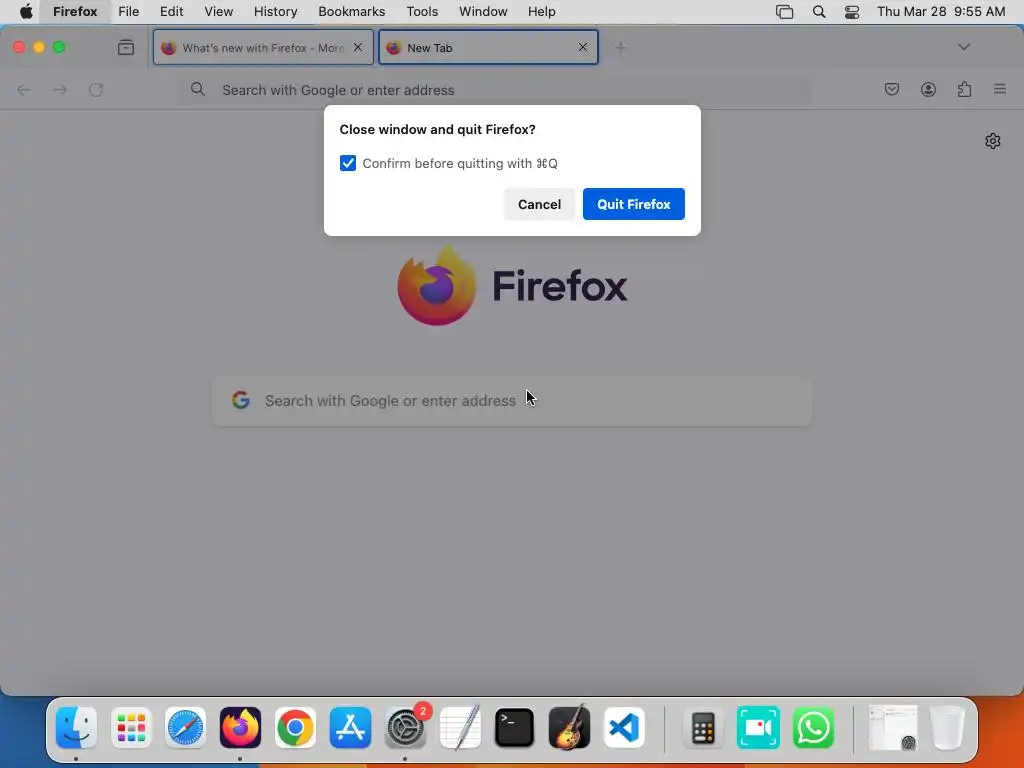Open the Trash in the Dock
The height and width of the screenshot is (768, 1024).
(948, 728)
